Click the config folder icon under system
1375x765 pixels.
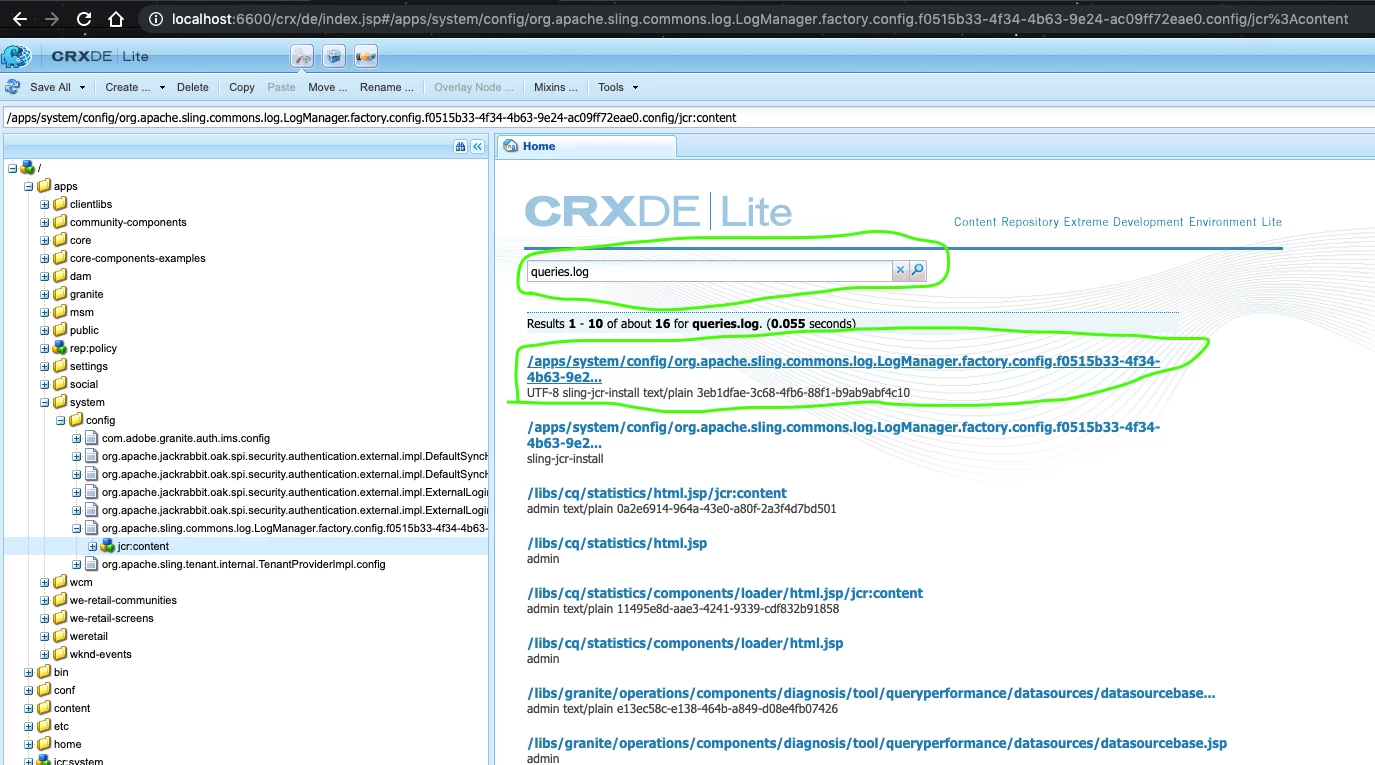point(76,420)
